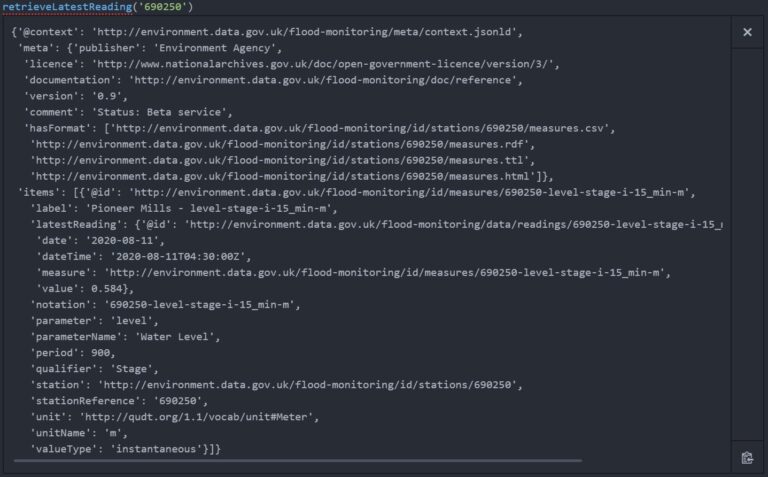Screen dimensions: 768x477
Task: Copy output using the clipboard icon
Action: 747,457
